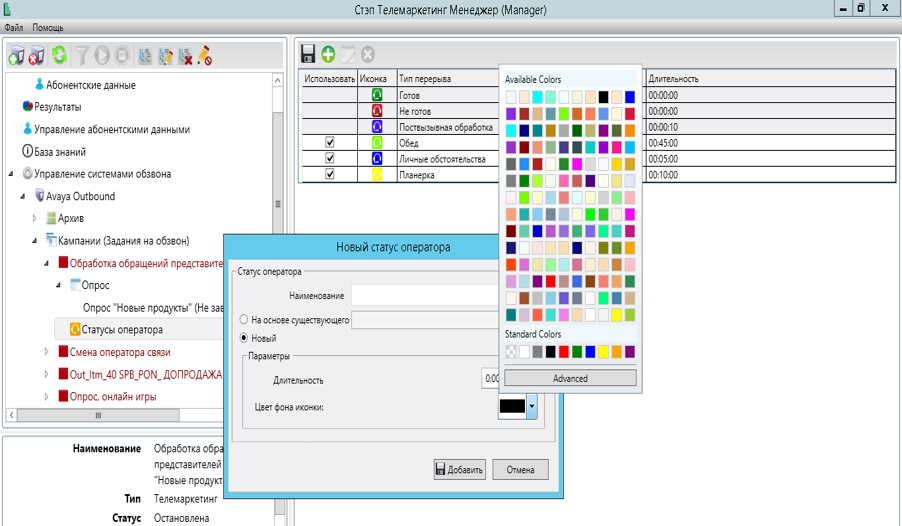Click the Длительность column header

(x=771, y=79)
